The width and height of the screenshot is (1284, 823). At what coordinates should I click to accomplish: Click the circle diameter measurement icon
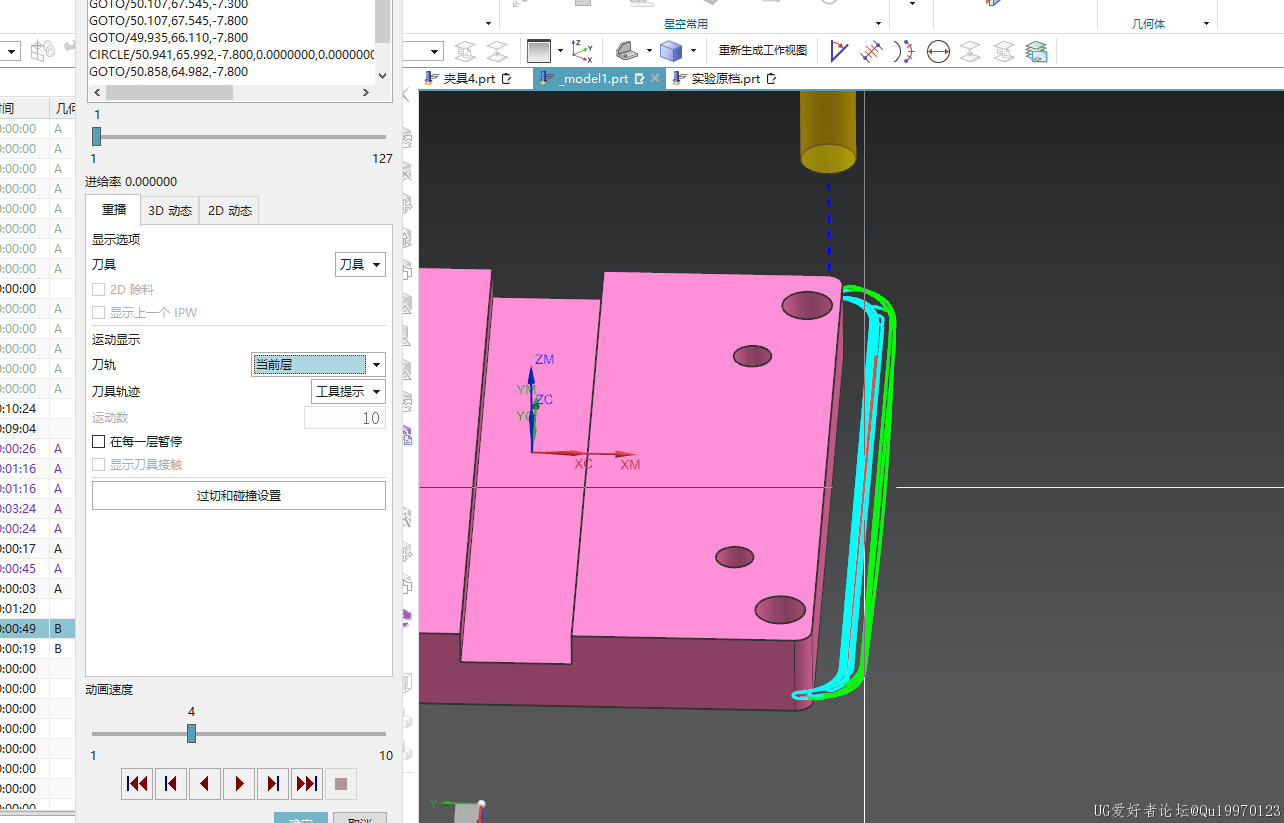(x=938, y=50)
